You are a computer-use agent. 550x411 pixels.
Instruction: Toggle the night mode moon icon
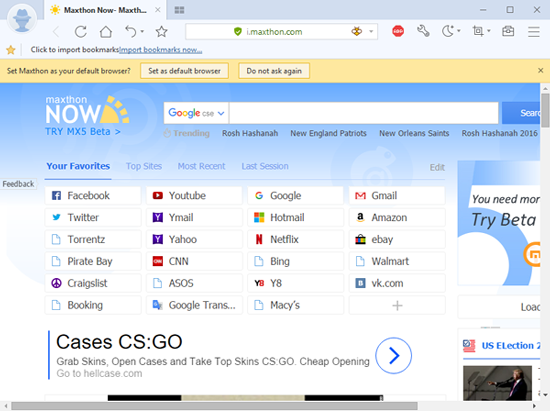tap(448, 32)
